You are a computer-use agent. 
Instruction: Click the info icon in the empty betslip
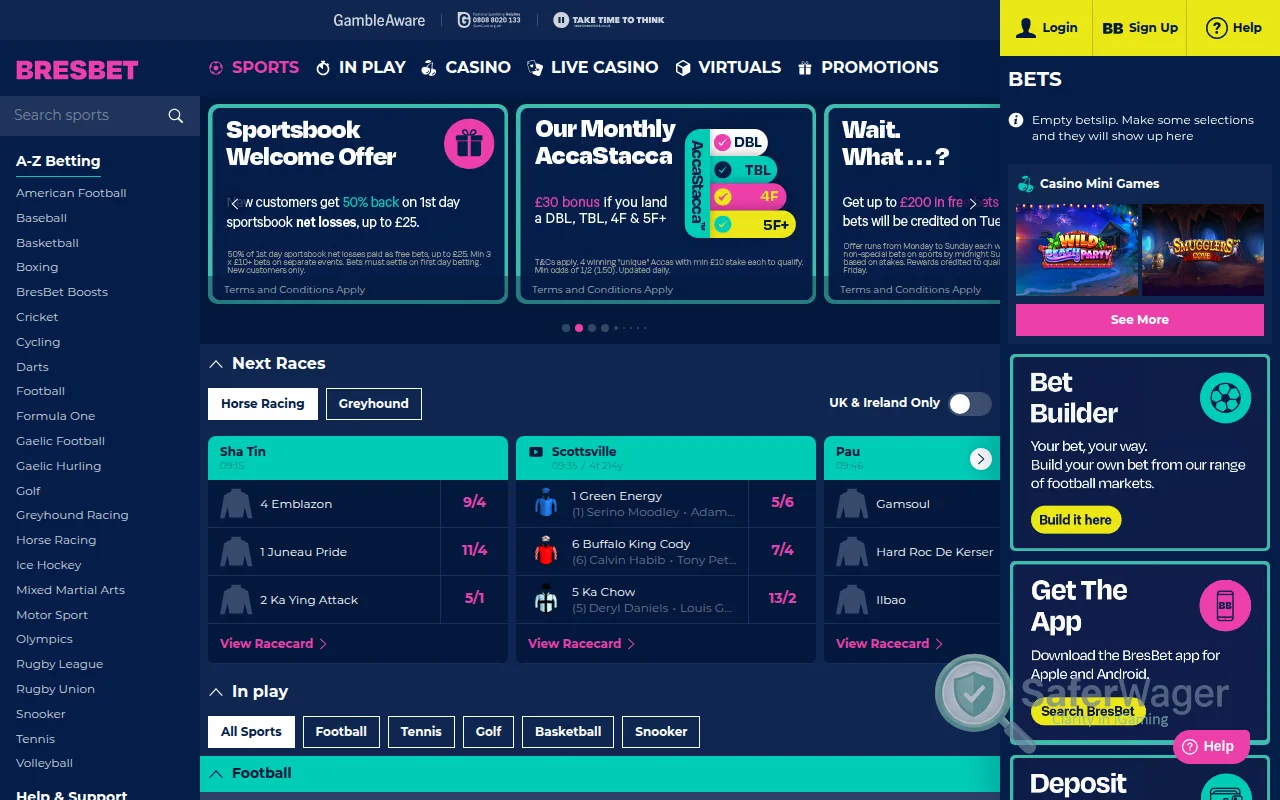(x=1016, y=119)
